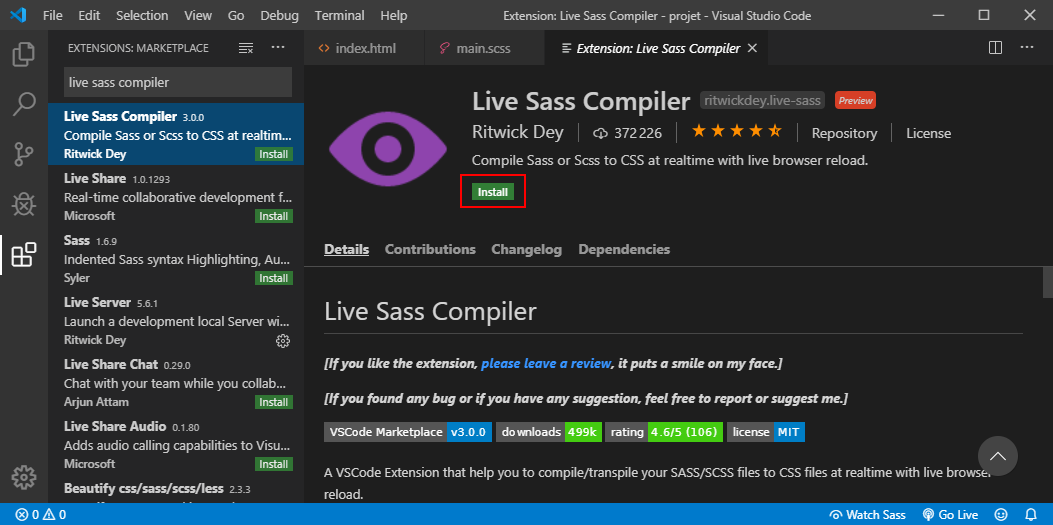The image size is (1053, 525).
Task: Click the downloads 499k badge
Action: pos(549,432)
